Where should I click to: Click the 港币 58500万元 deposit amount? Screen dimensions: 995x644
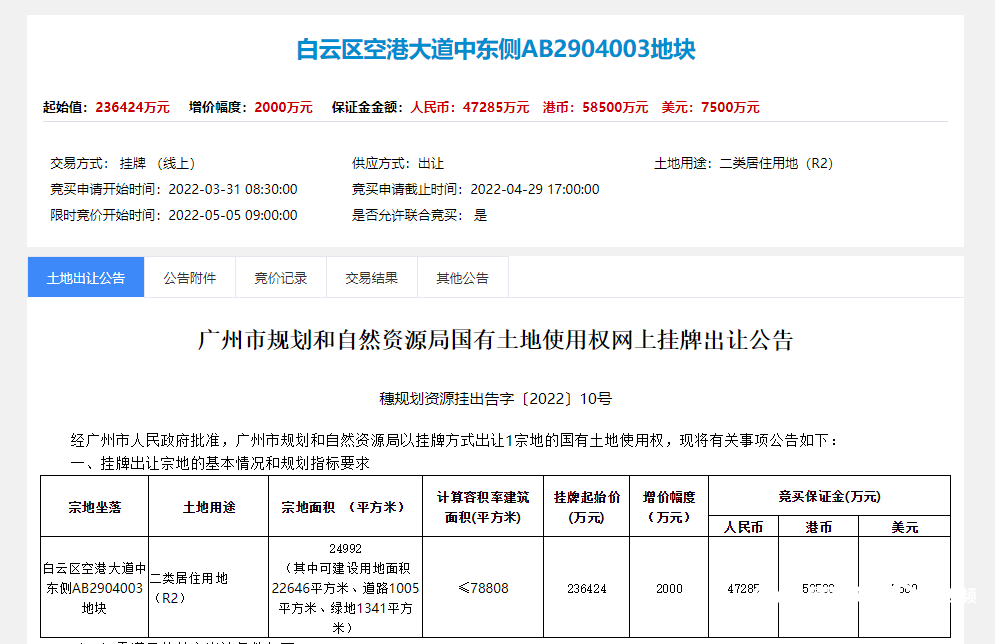[595, 107]
